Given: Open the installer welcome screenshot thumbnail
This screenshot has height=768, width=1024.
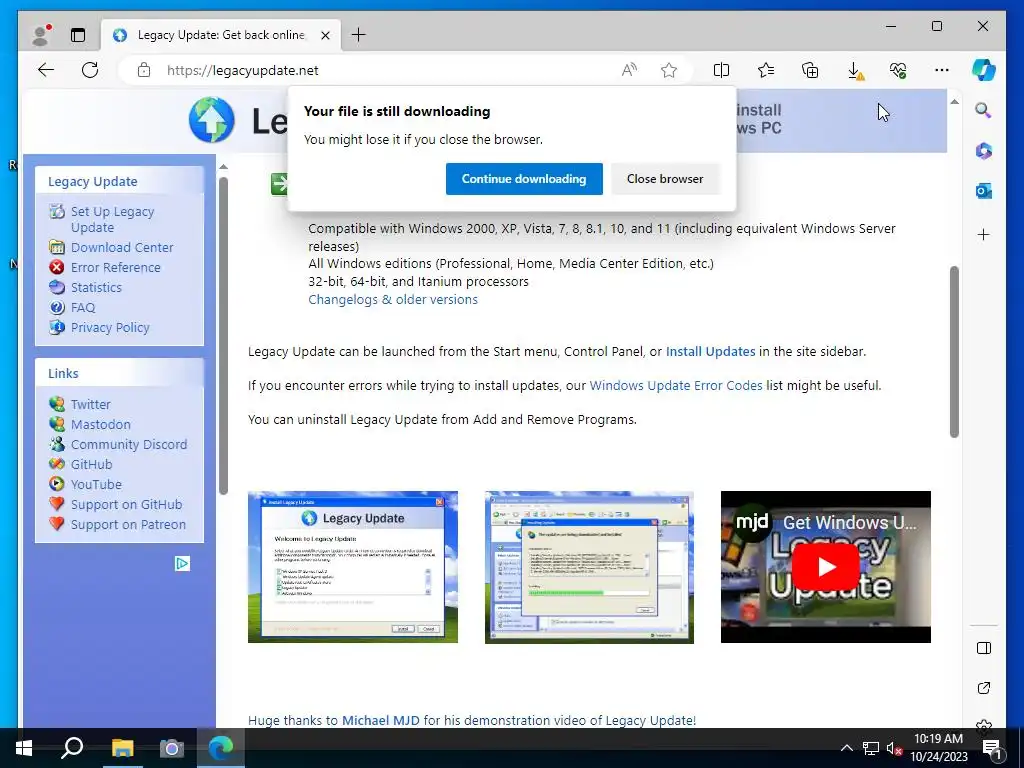Looking at the screenshot, I should [x=353, y=567].
